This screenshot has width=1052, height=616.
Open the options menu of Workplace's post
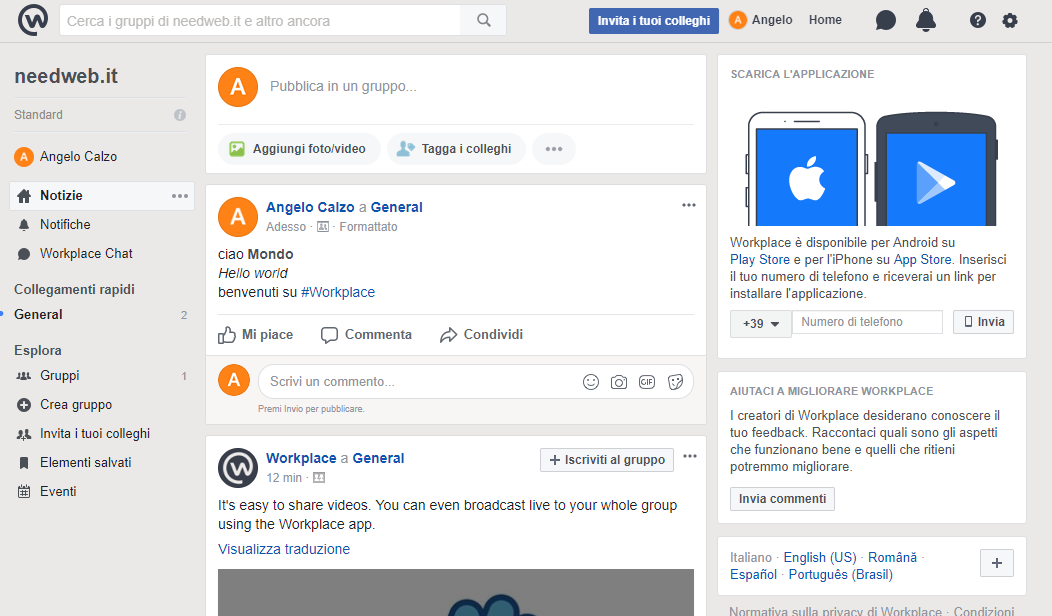click(x=690, y=456)
